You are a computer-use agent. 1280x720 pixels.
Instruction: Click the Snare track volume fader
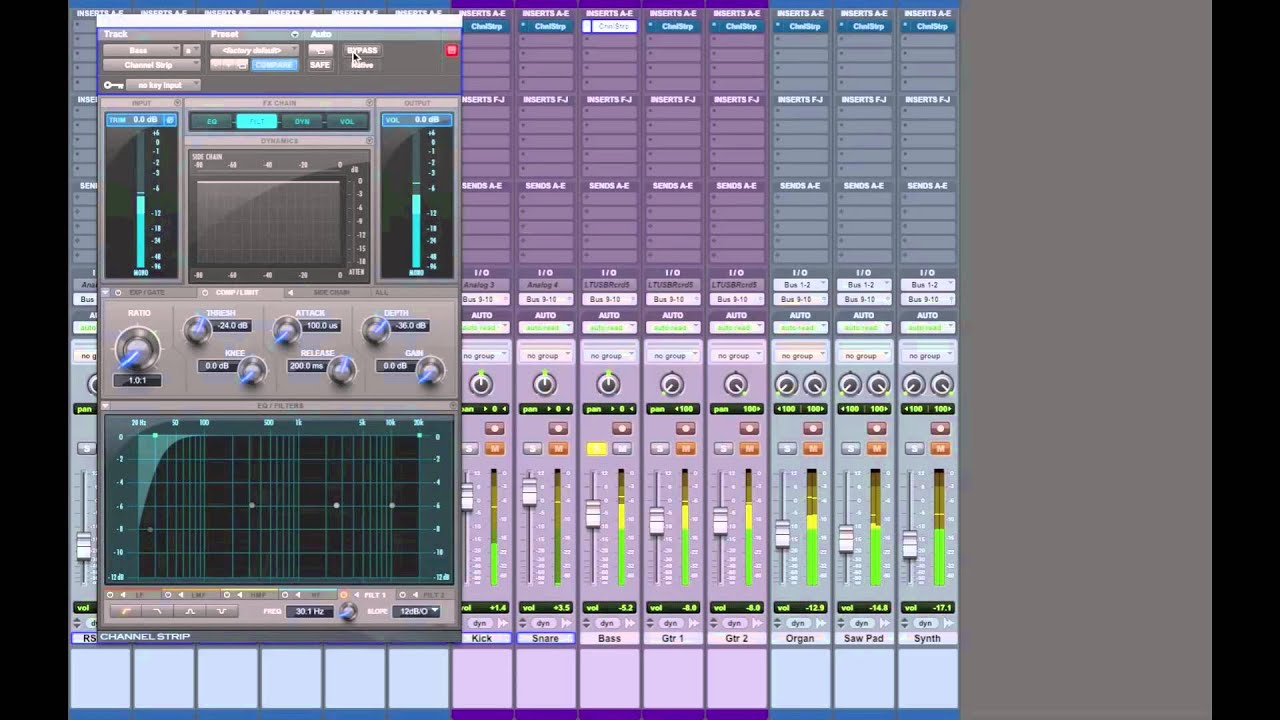click(x=529, y=492)
